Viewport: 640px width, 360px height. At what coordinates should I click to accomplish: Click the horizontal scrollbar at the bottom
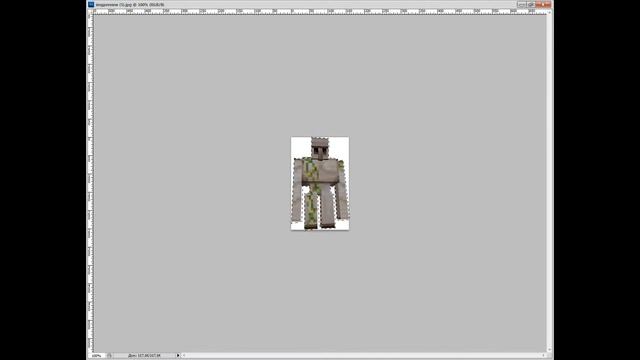coord(363,356)
